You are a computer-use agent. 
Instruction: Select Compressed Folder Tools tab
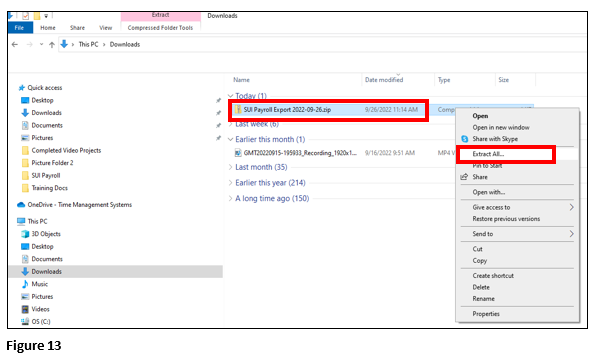coord(160,28)
